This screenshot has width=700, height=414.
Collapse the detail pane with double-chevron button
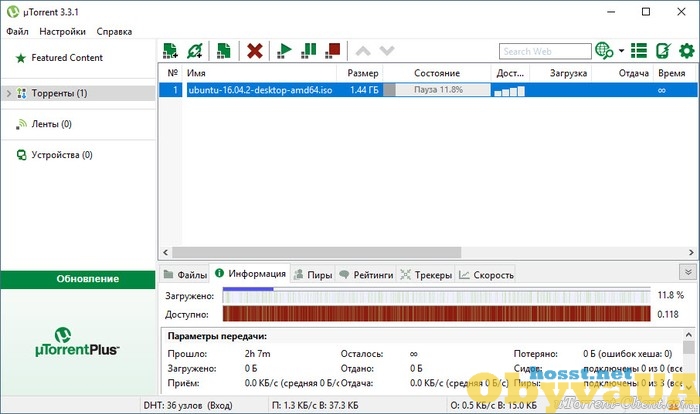click(688, 272)
